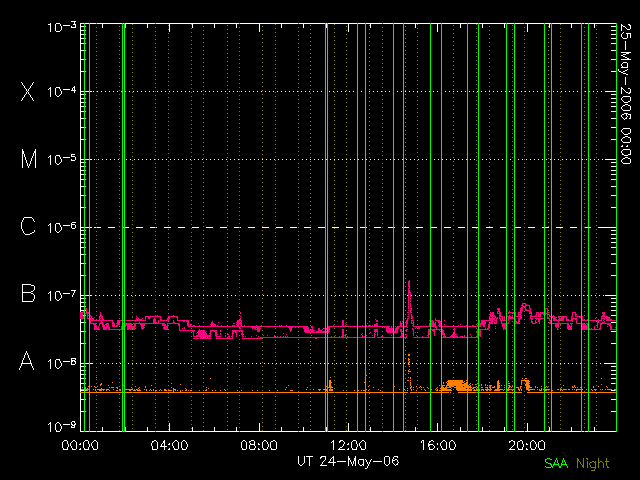640x480 pixels.
Task: Click the orange flux spike near 14:40
Action: [409, 371]
